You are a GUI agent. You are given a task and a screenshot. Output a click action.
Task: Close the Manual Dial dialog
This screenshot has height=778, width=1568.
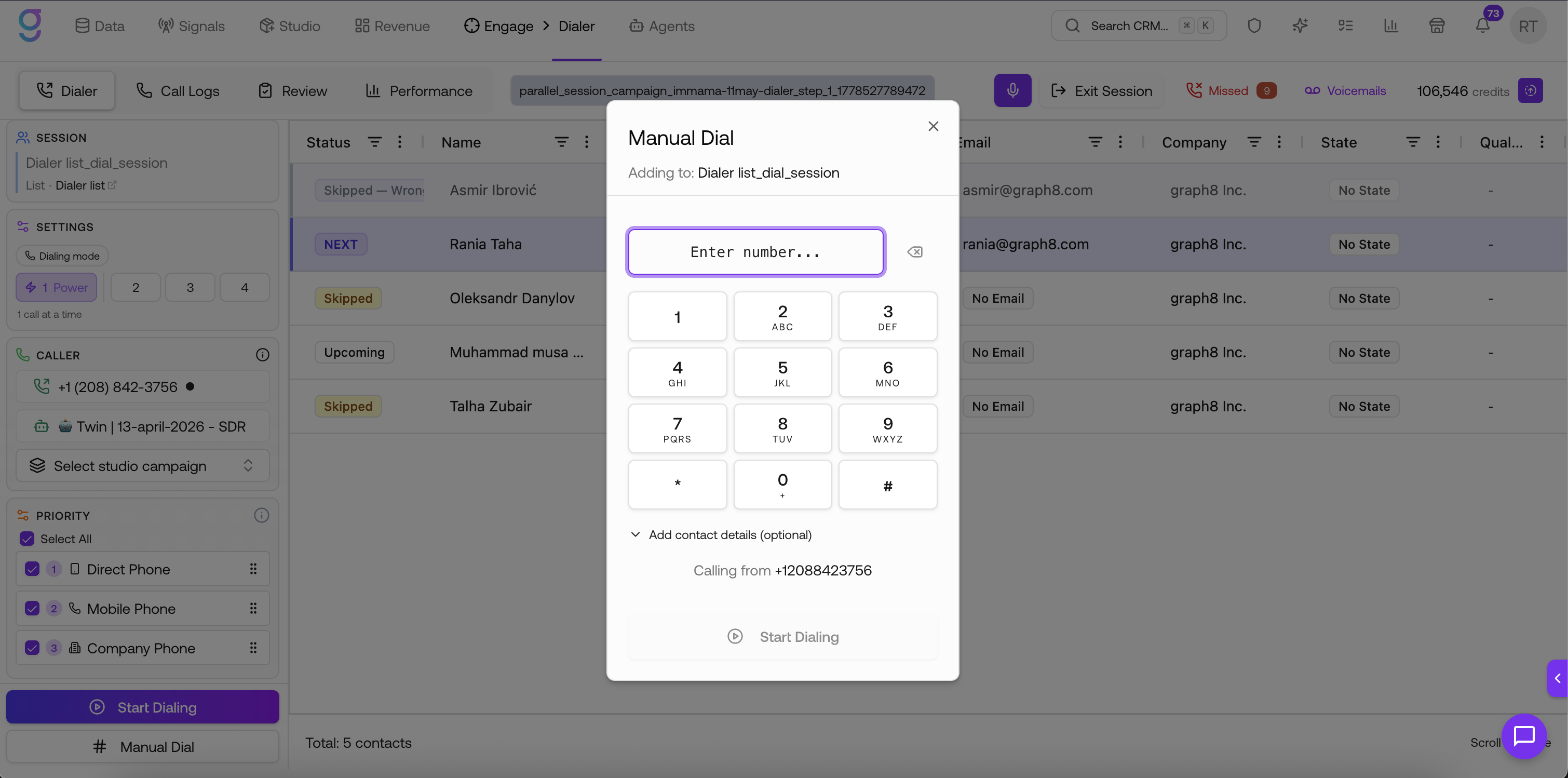coord(933,126)
